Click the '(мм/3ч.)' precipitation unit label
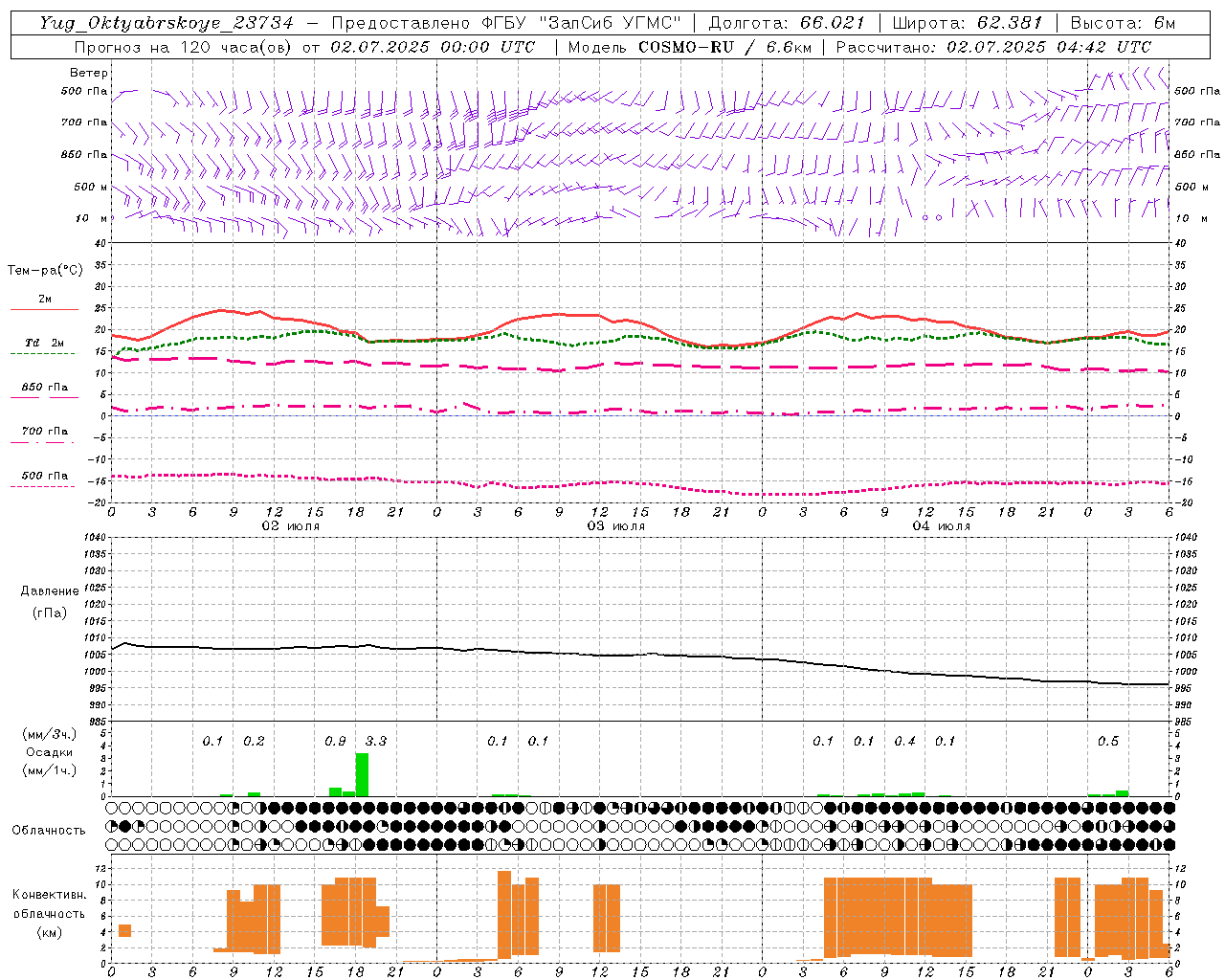The image size is (1225, 980). click(x=50, y=734)
